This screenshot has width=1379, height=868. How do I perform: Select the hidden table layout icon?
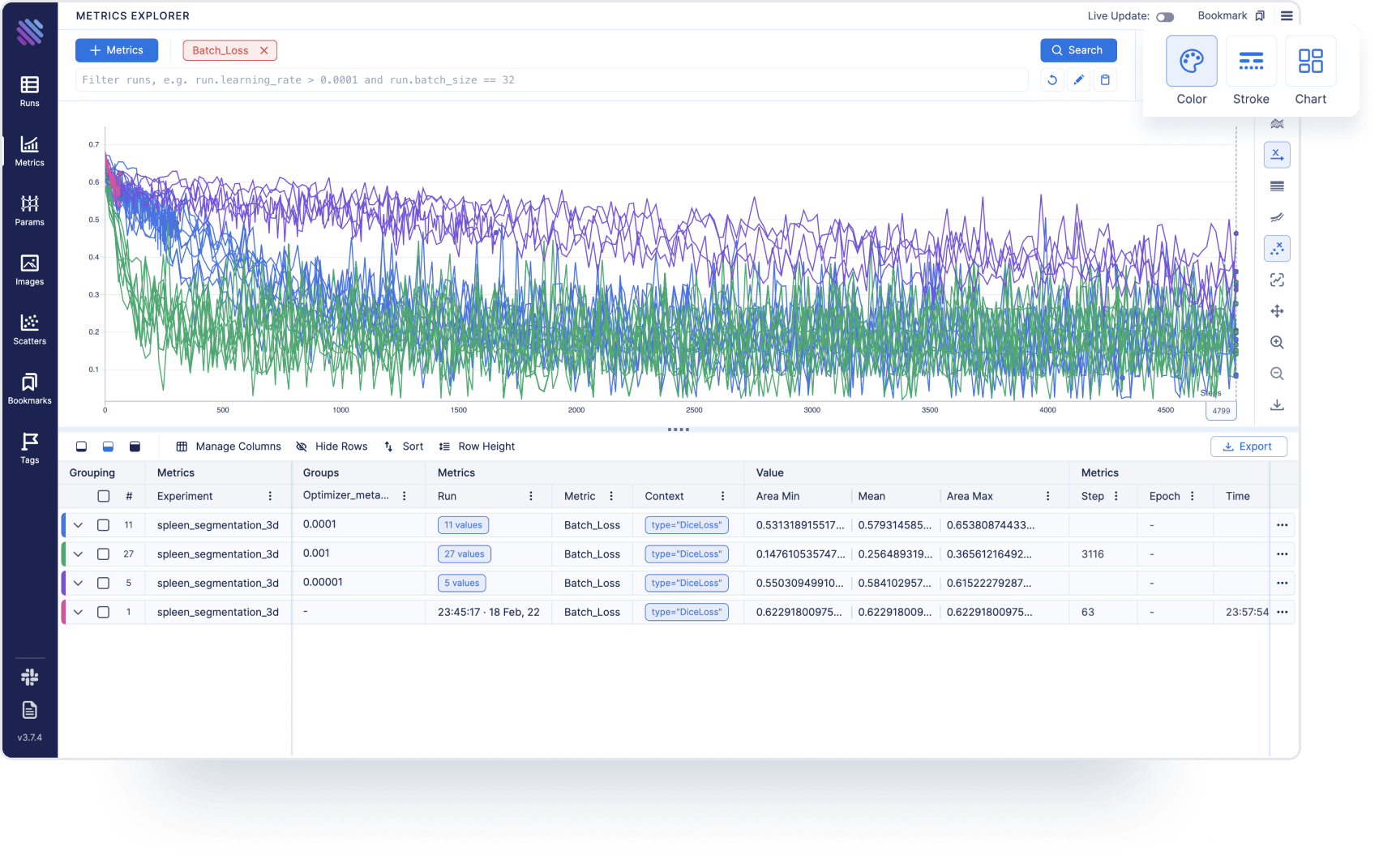point(81,447)
